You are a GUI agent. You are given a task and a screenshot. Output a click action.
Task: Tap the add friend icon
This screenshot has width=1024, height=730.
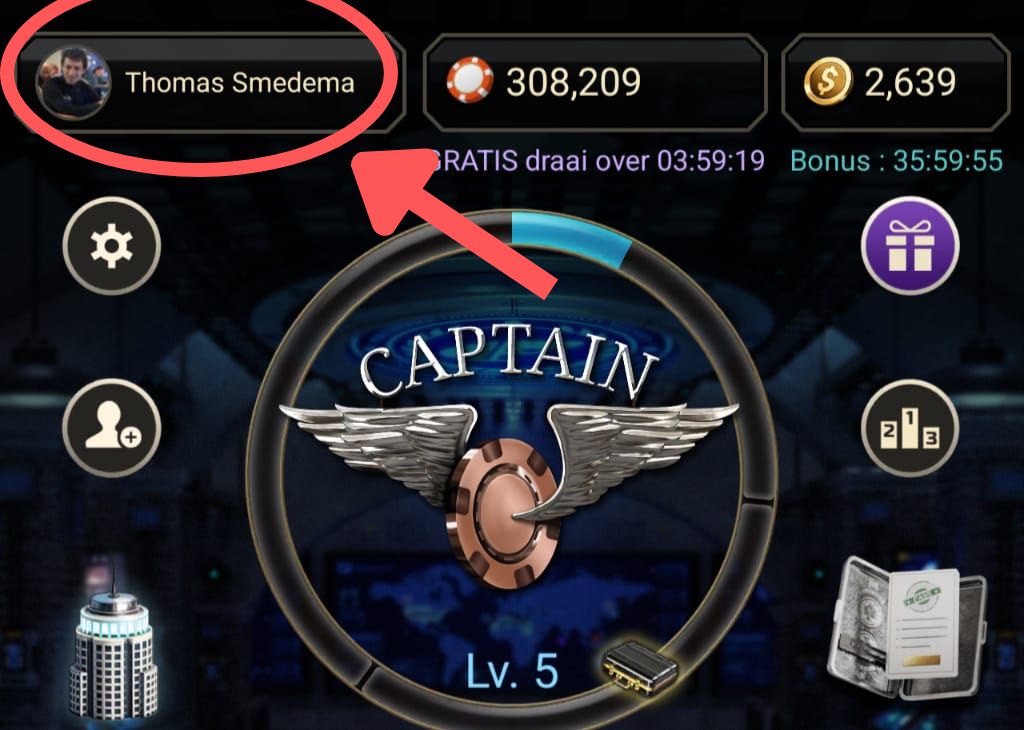pyautogui.click(x=112, y=428)
